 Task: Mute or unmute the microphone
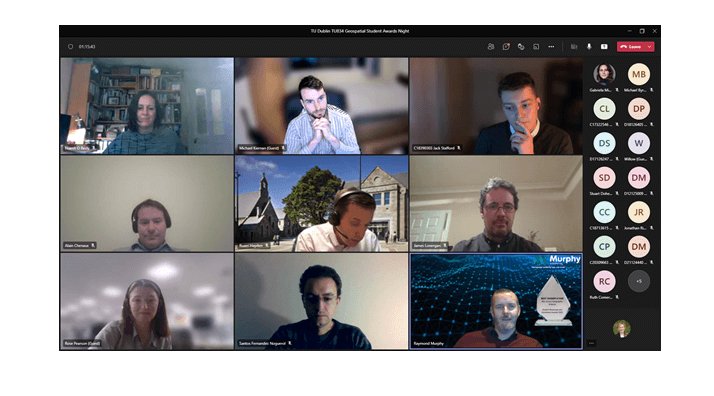click(589, 46)
